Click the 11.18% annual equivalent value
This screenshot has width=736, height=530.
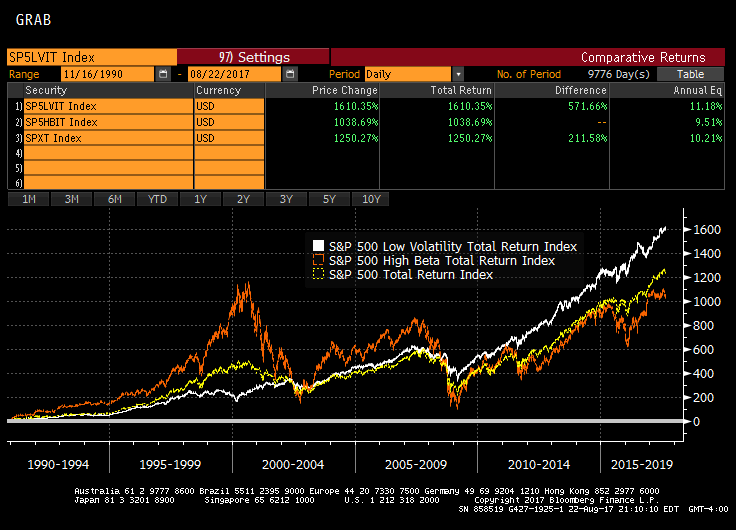pos(706,106)
